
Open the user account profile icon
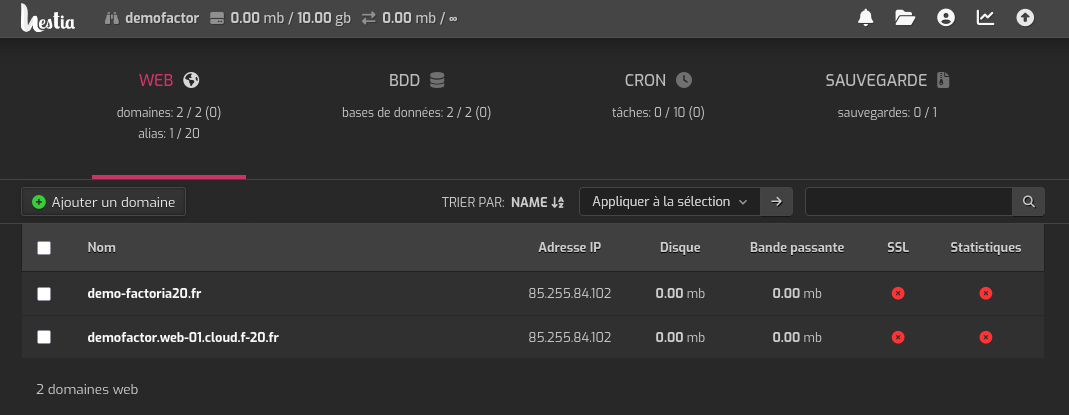point(946,18)
